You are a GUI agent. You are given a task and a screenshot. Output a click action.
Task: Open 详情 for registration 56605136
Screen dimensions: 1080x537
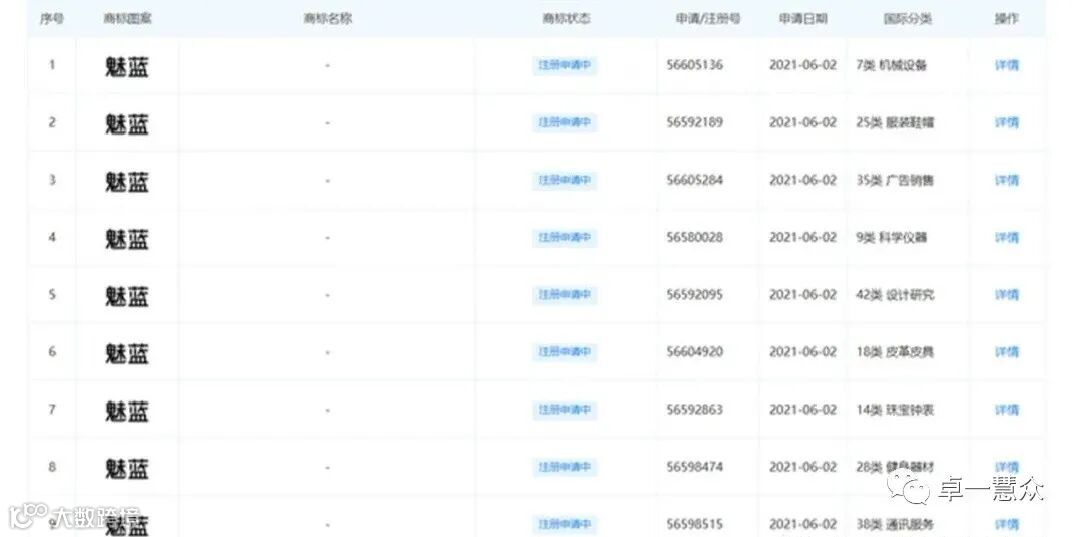pyautogui.click(x=1006, y=65)
